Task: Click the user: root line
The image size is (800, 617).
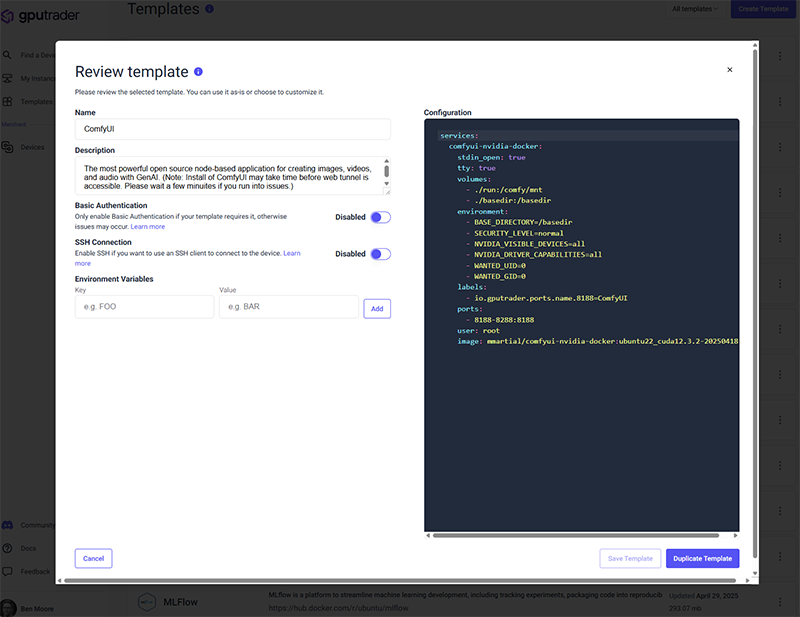Action: click(479, 331)
